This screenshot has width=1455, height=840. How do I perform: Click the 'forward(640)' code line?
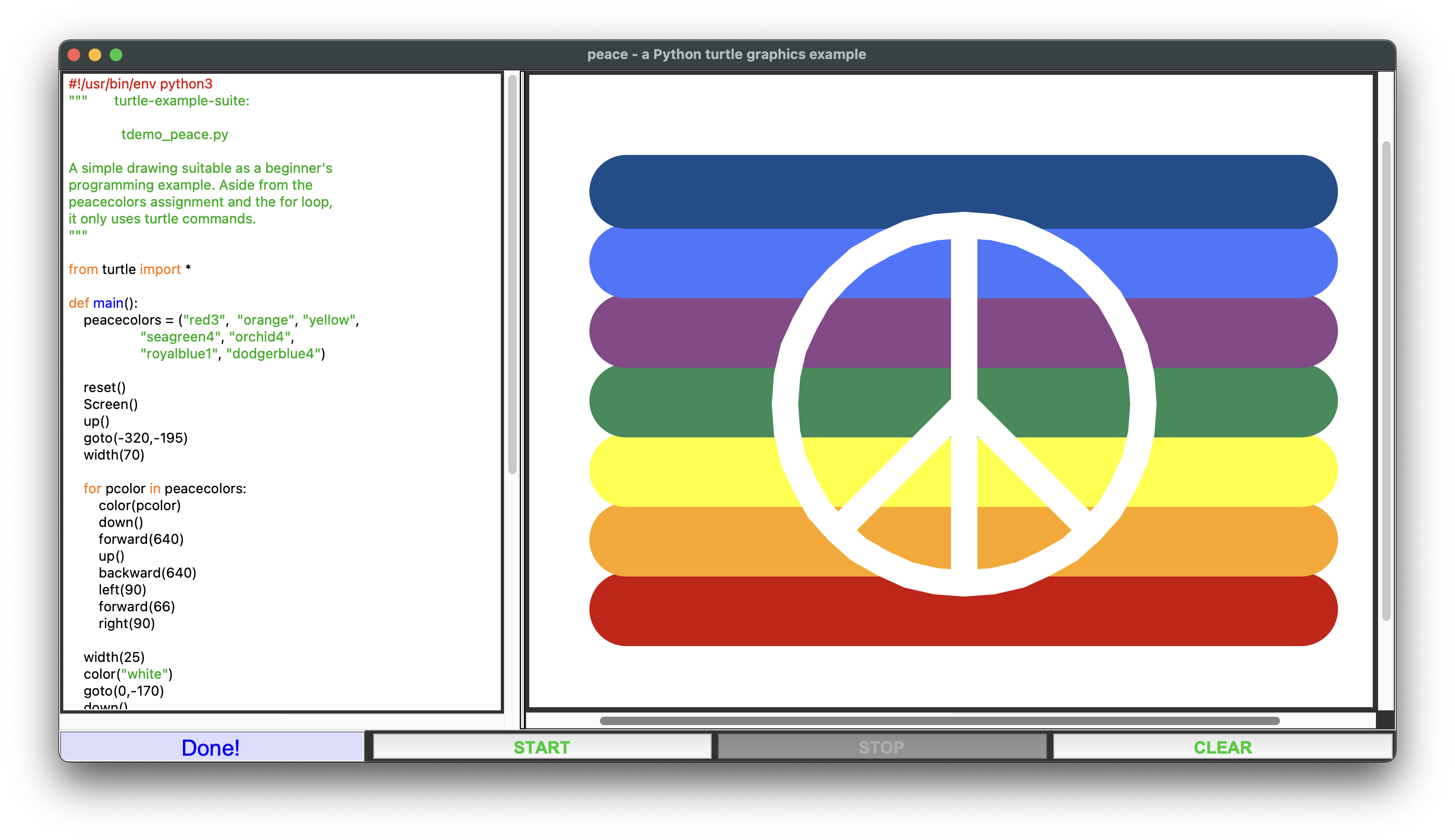(141, 539)
